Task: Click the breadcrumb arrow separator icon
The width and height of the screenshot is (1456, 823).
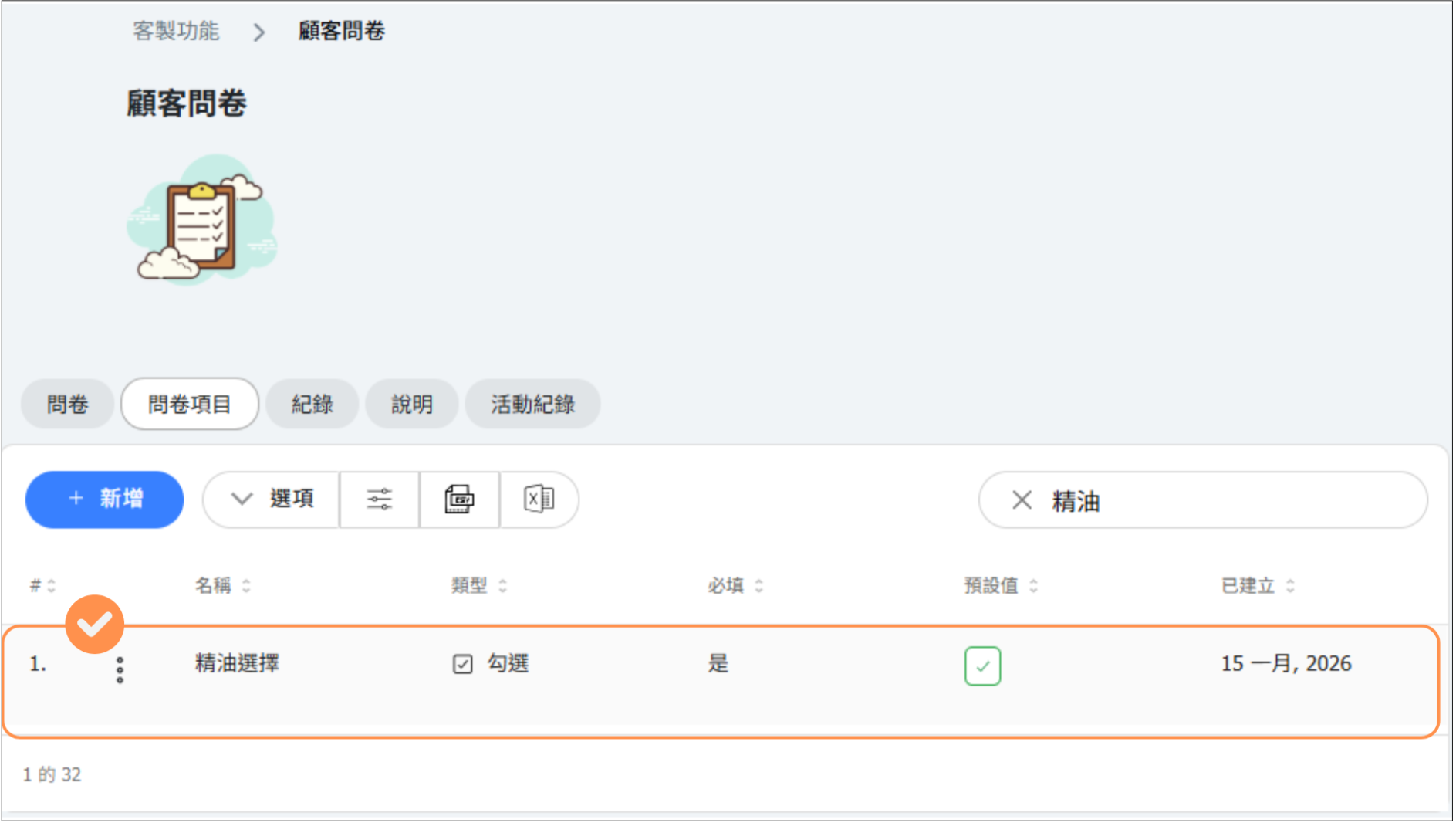Action: click(x=259, y=32)
